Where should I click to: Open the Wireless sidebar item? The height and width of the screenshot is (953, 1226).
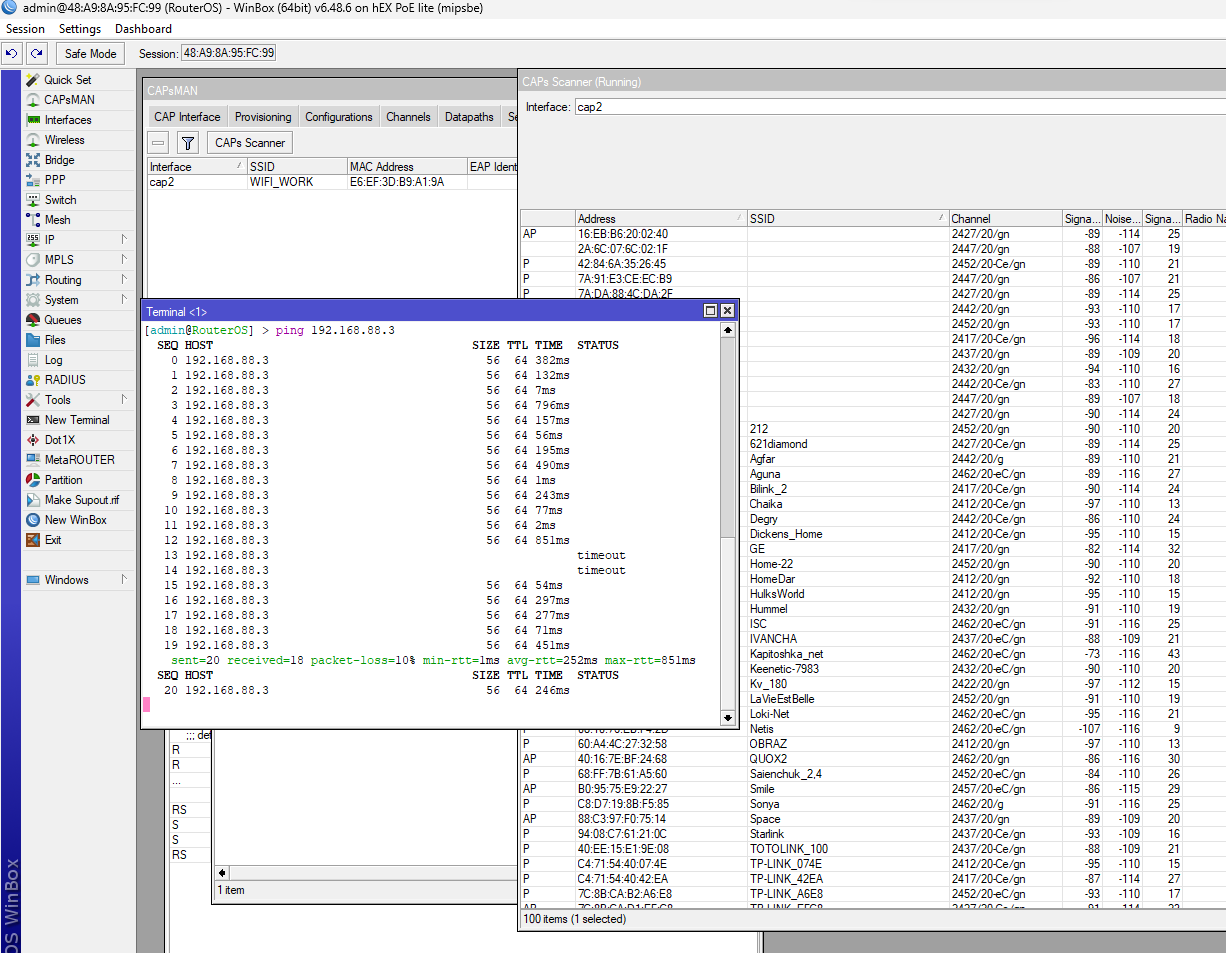click(x=64, y=140)
